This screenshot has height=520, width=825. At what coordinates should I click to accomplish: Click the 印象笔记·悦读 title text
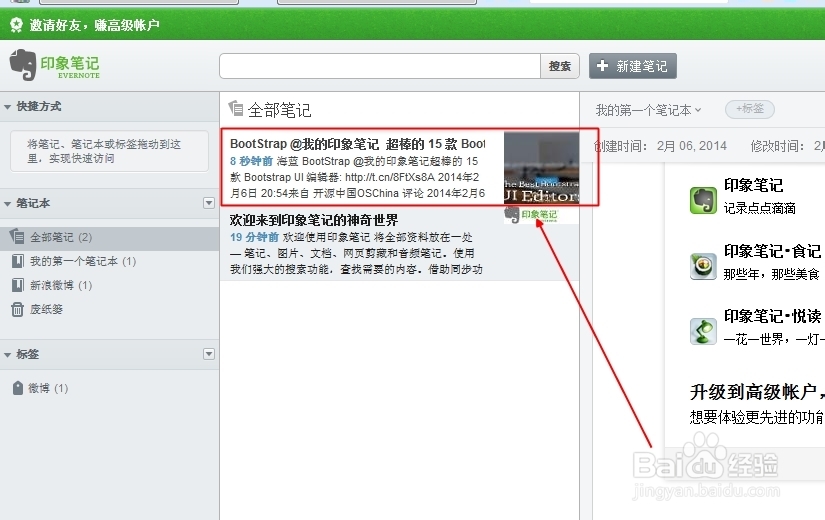[772, 316]
